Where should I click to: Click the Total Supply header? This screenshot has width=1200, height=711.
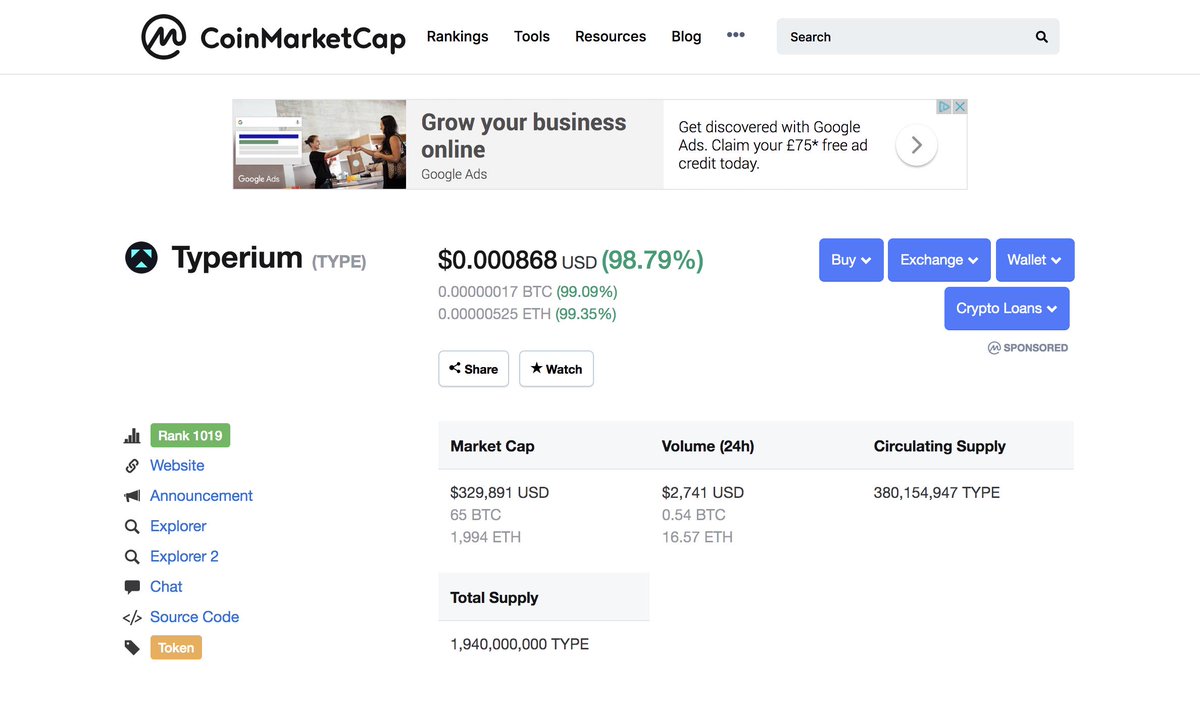pos(494,597)
